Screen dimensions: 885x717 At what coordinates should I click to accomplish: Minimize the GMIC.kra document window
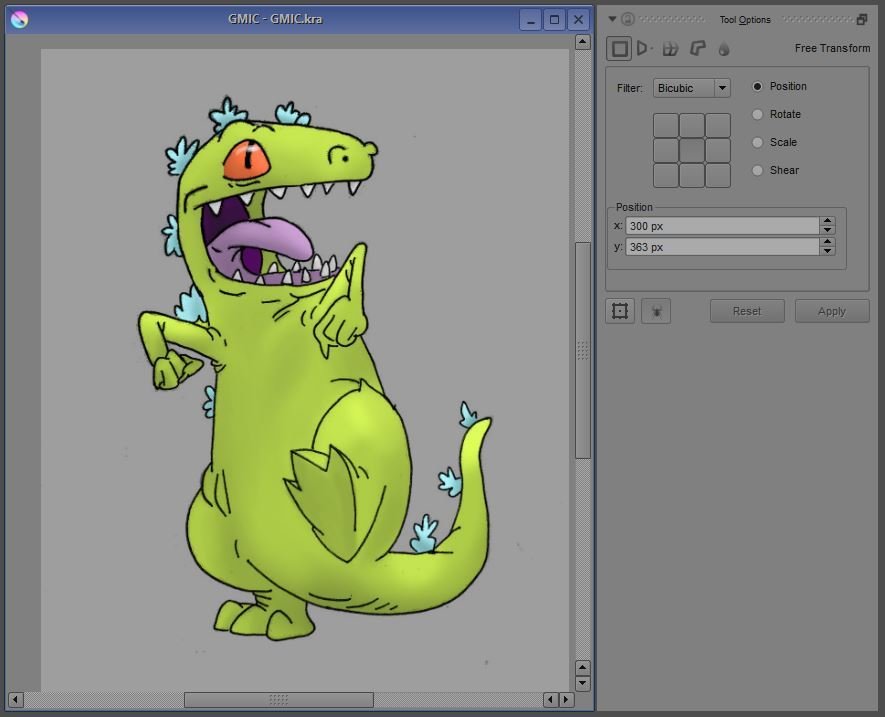(530, 20)
